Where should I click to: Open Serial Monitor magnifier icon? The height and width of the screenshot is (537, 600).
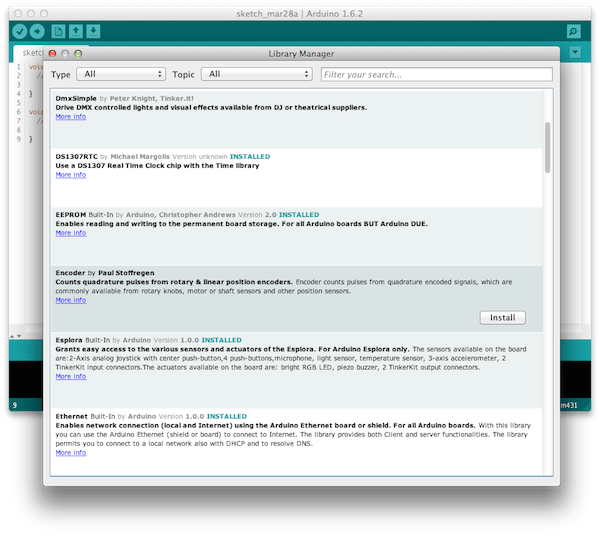click(x=573, y=31)
